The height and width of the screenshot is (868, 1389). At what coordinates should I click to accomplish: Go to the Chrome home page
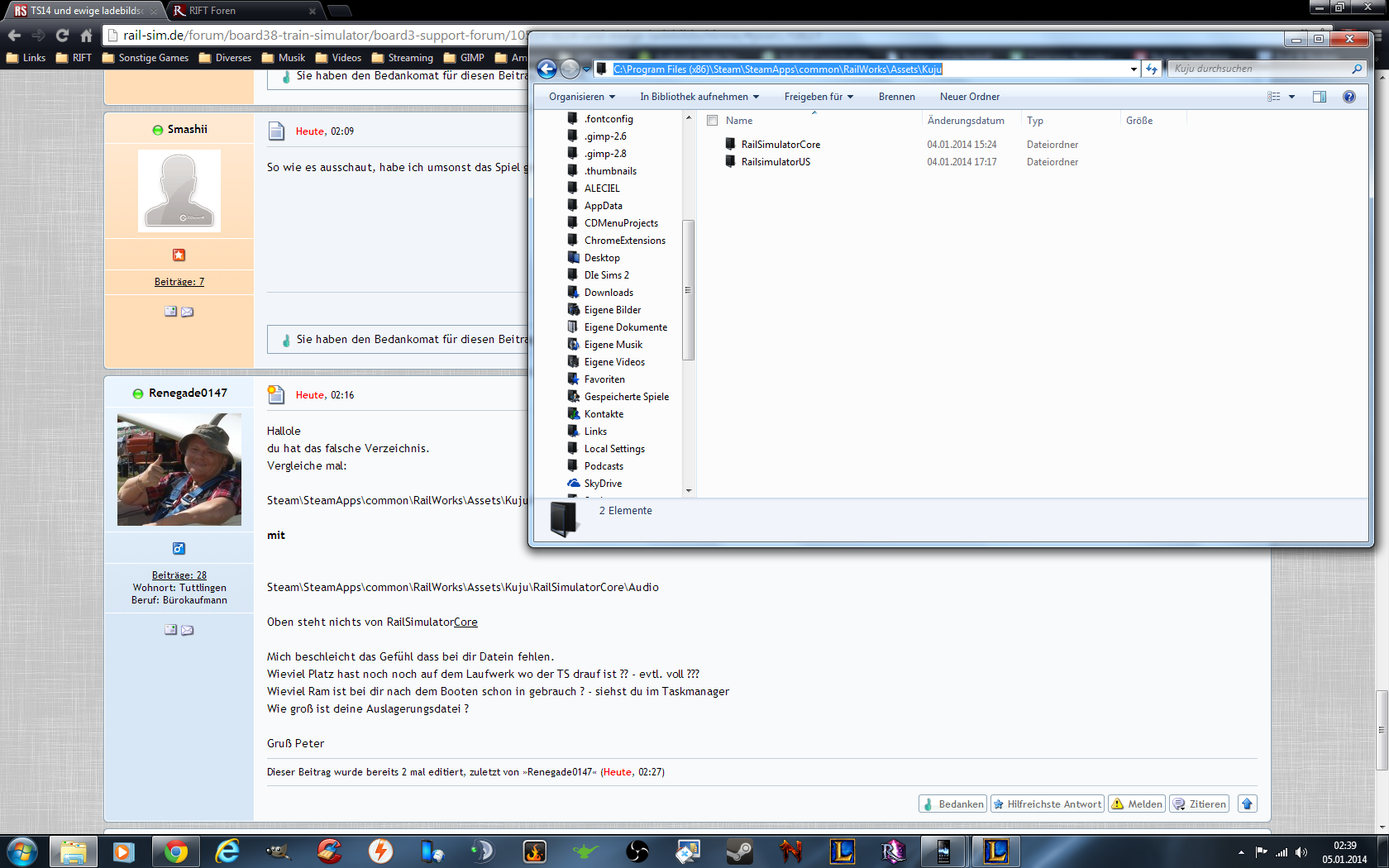click(86, 36)
